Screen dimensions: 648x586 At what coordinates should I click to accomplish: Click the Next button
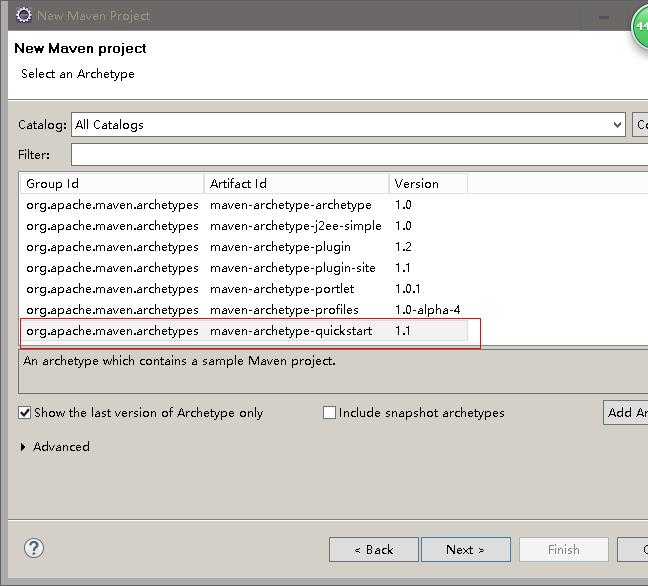pyautogui.click(x=466, y=550)
